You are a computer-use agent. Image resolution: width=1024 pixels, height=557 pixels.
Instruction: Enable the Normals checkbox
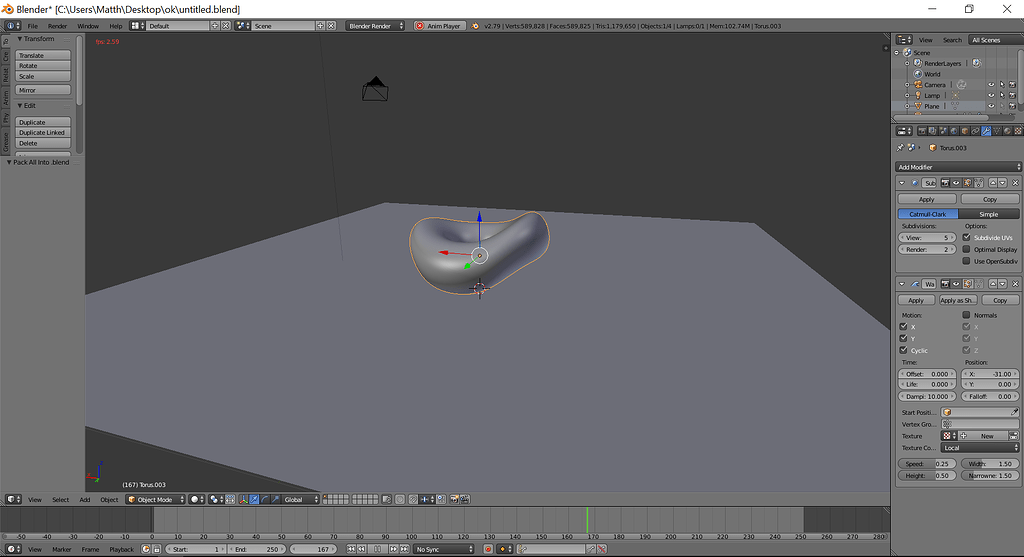point(967,315)
